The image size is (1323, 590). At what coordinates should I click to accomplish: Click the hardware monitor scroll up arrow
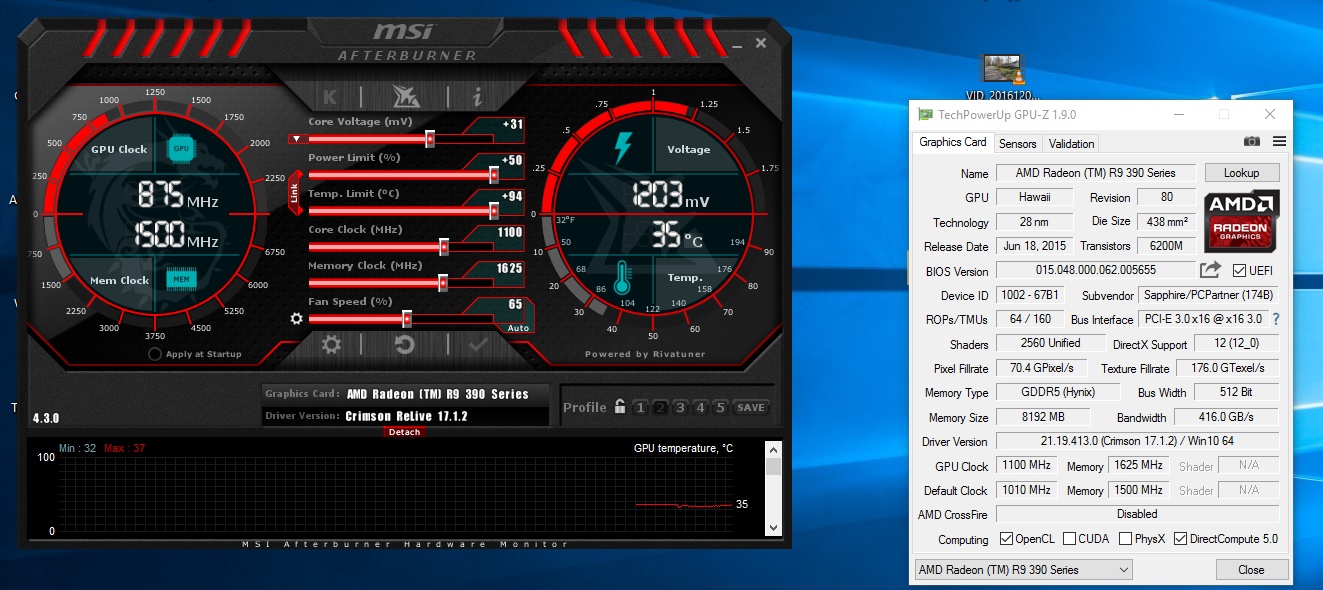pyautogui.click(x=773, y=449)
